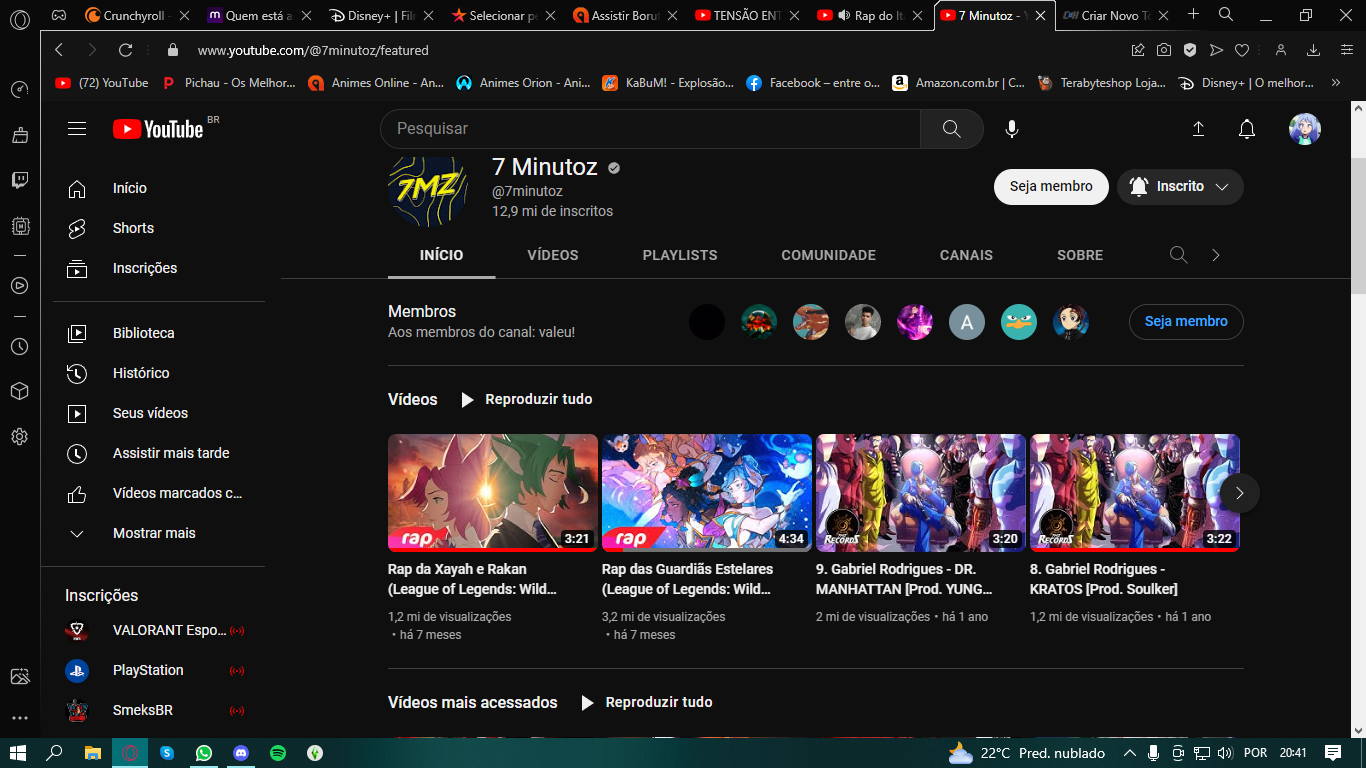The height and width of the screenshot is (768, 1366).
Task: Show next videos with carousel arrow
Action: point(1240,493)
